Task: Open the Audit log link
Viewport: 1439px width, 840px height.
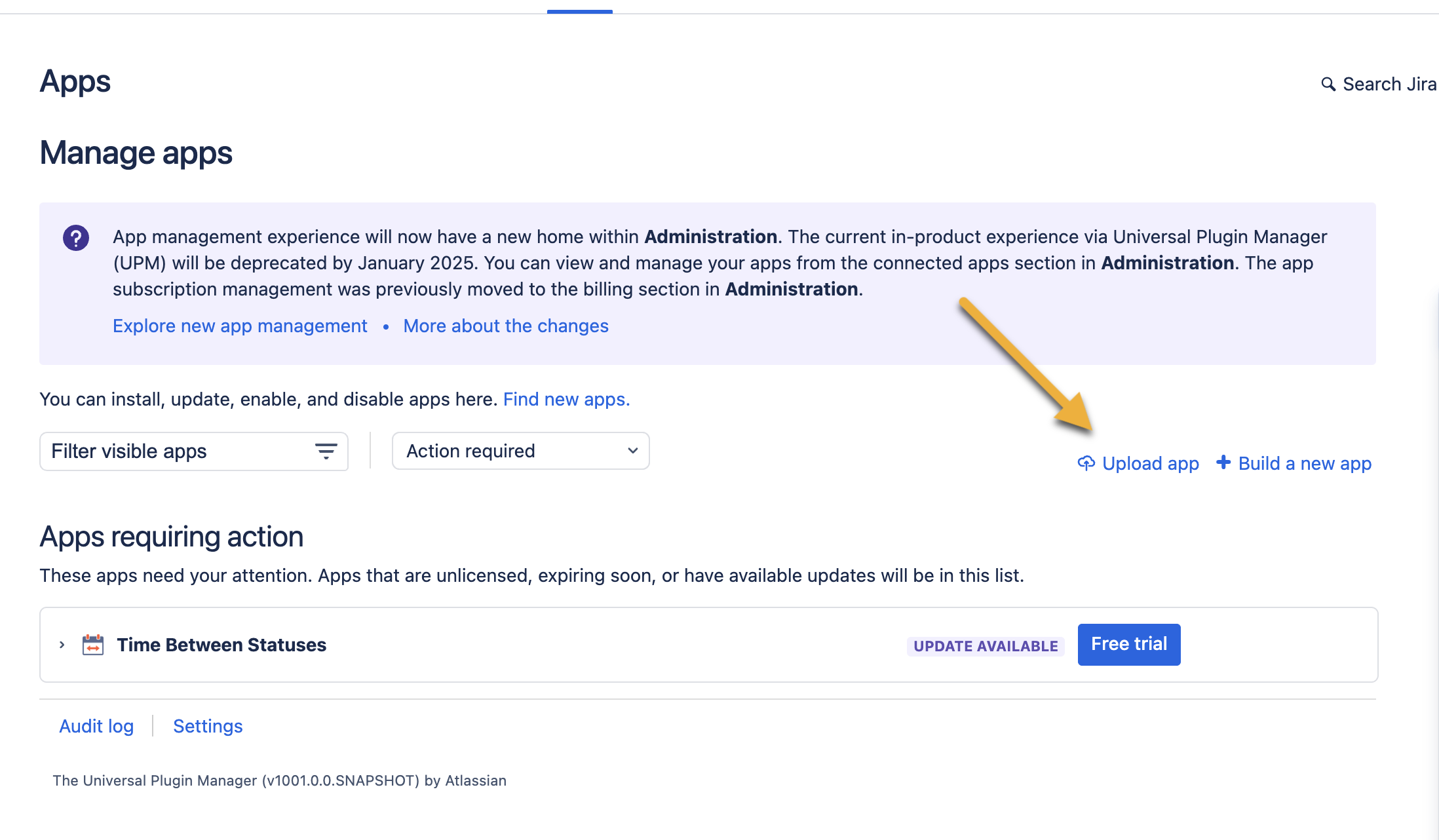Action: (96, 726)
